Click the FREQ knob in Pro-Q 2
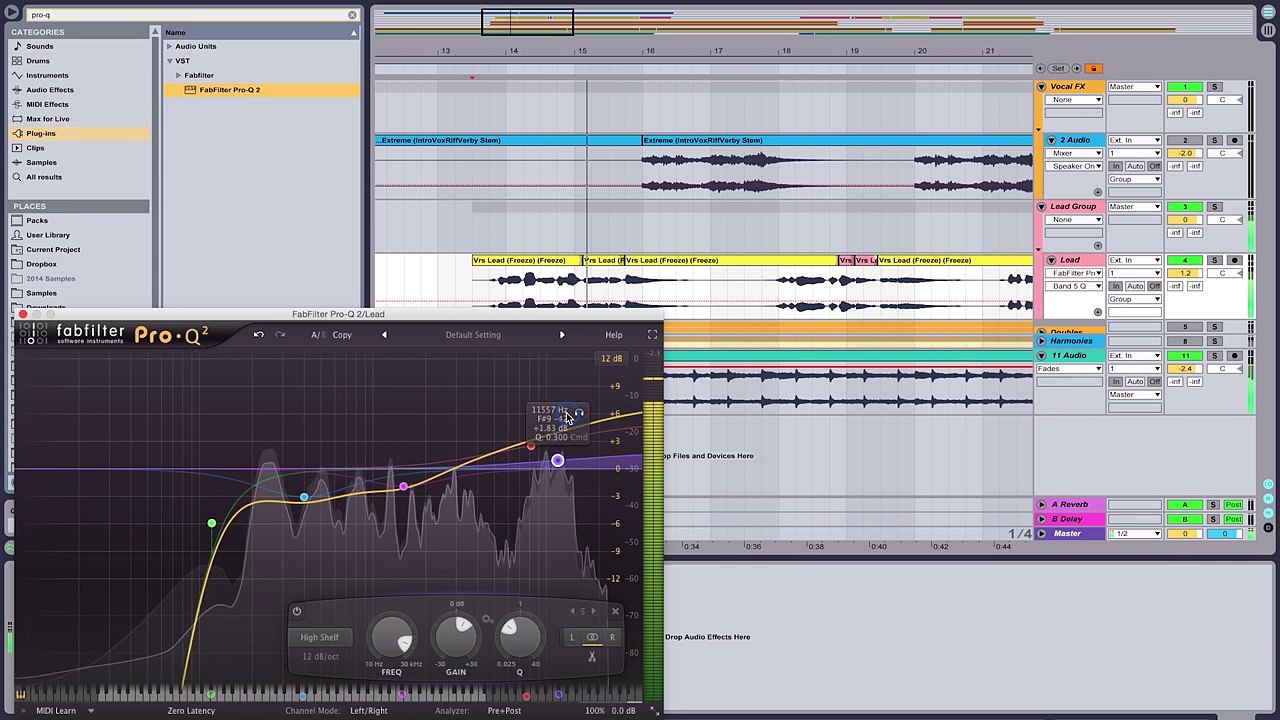 (392, 636)
